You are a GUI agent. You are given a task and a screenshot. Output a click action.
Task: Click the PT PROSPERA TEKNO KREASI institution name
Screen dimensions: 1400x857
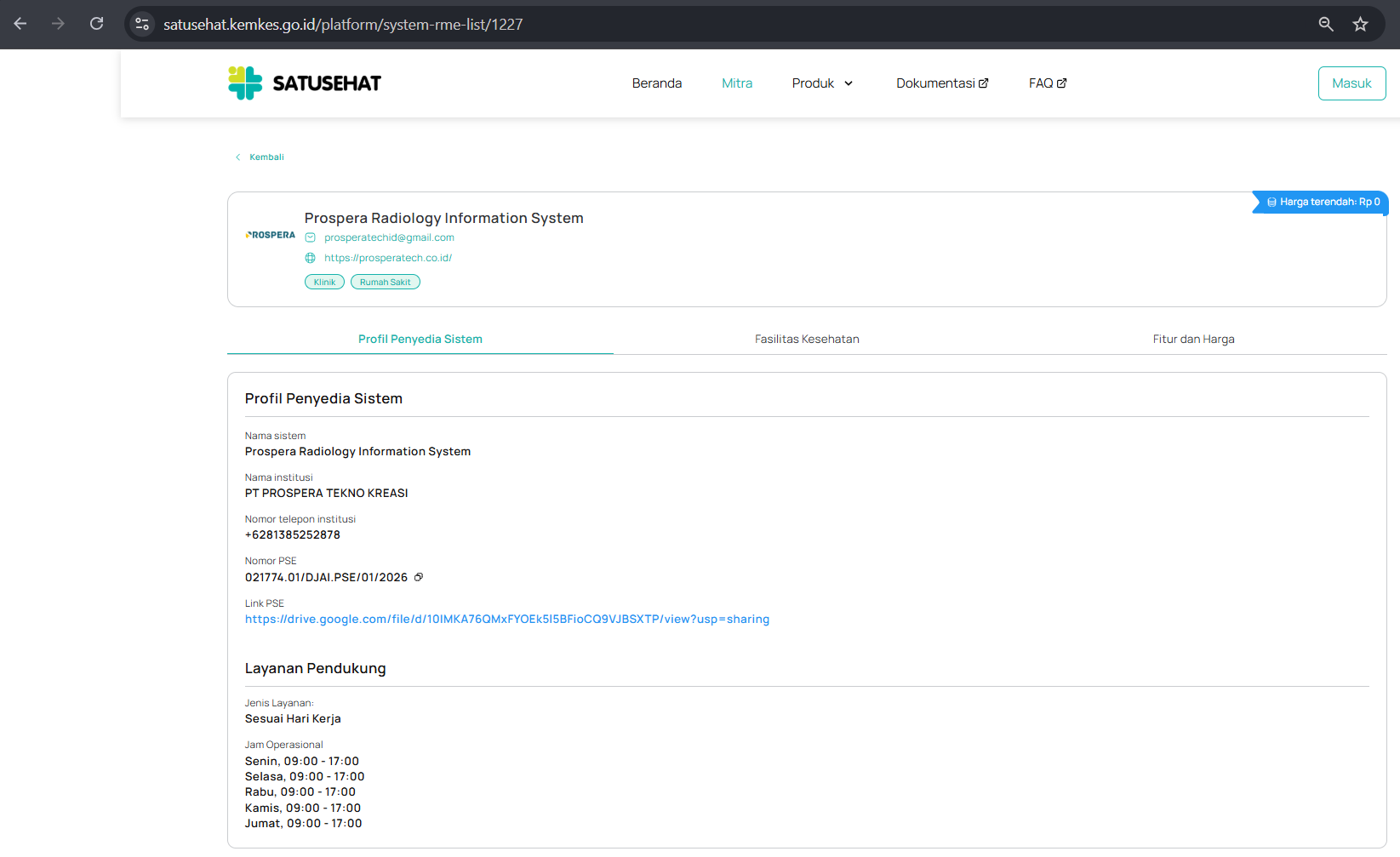click(327, 494)
